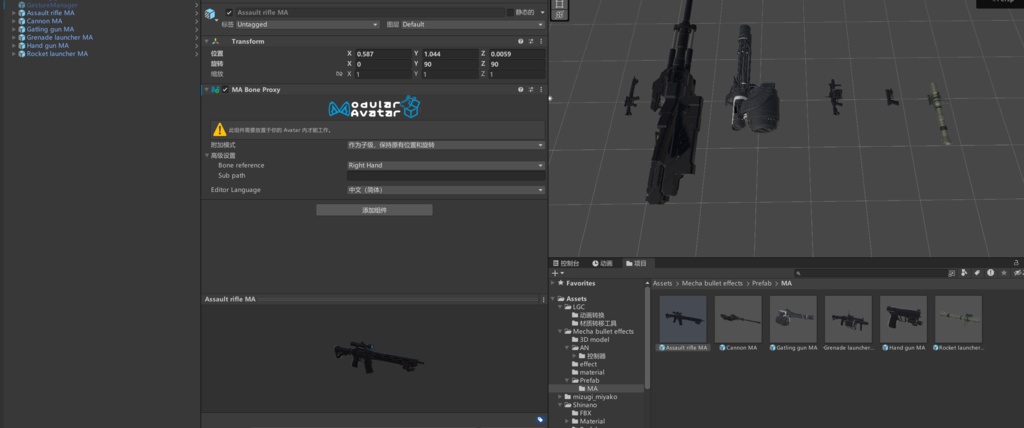
Task: Toggle the MA Bone Proxy enabled checkbox
Action: pyautogui.click(x=225, y=90)
